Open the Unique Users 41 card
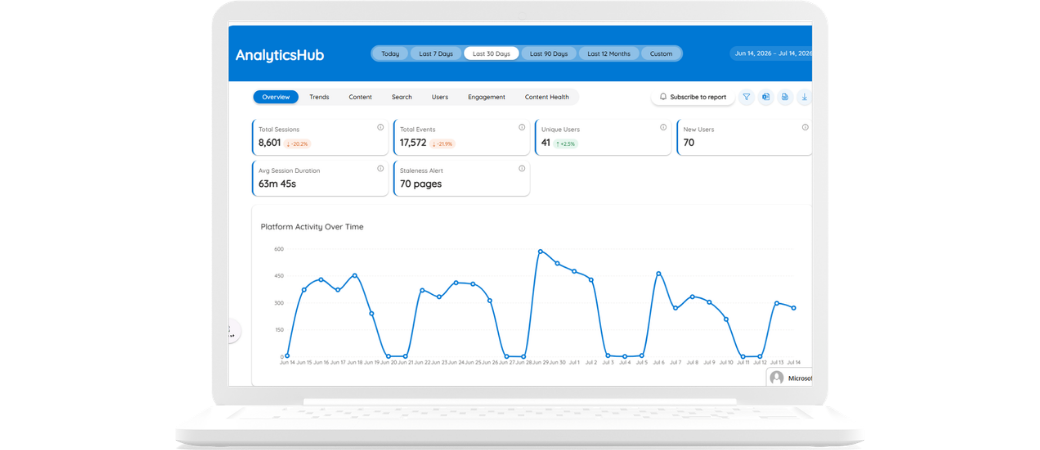 [604, 137]
